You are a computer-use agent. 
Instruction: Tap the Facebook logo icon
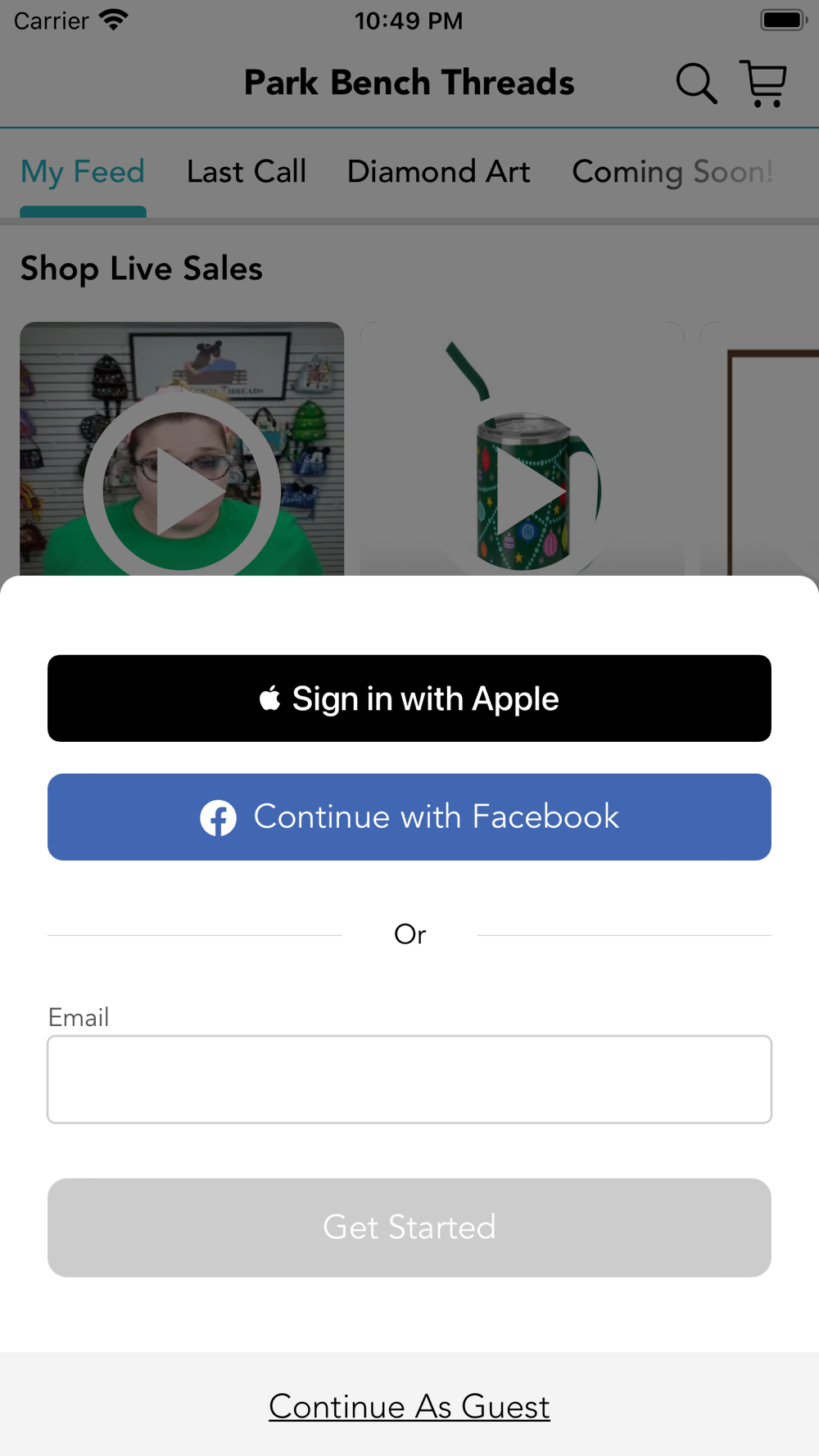(x=219, y=817)
